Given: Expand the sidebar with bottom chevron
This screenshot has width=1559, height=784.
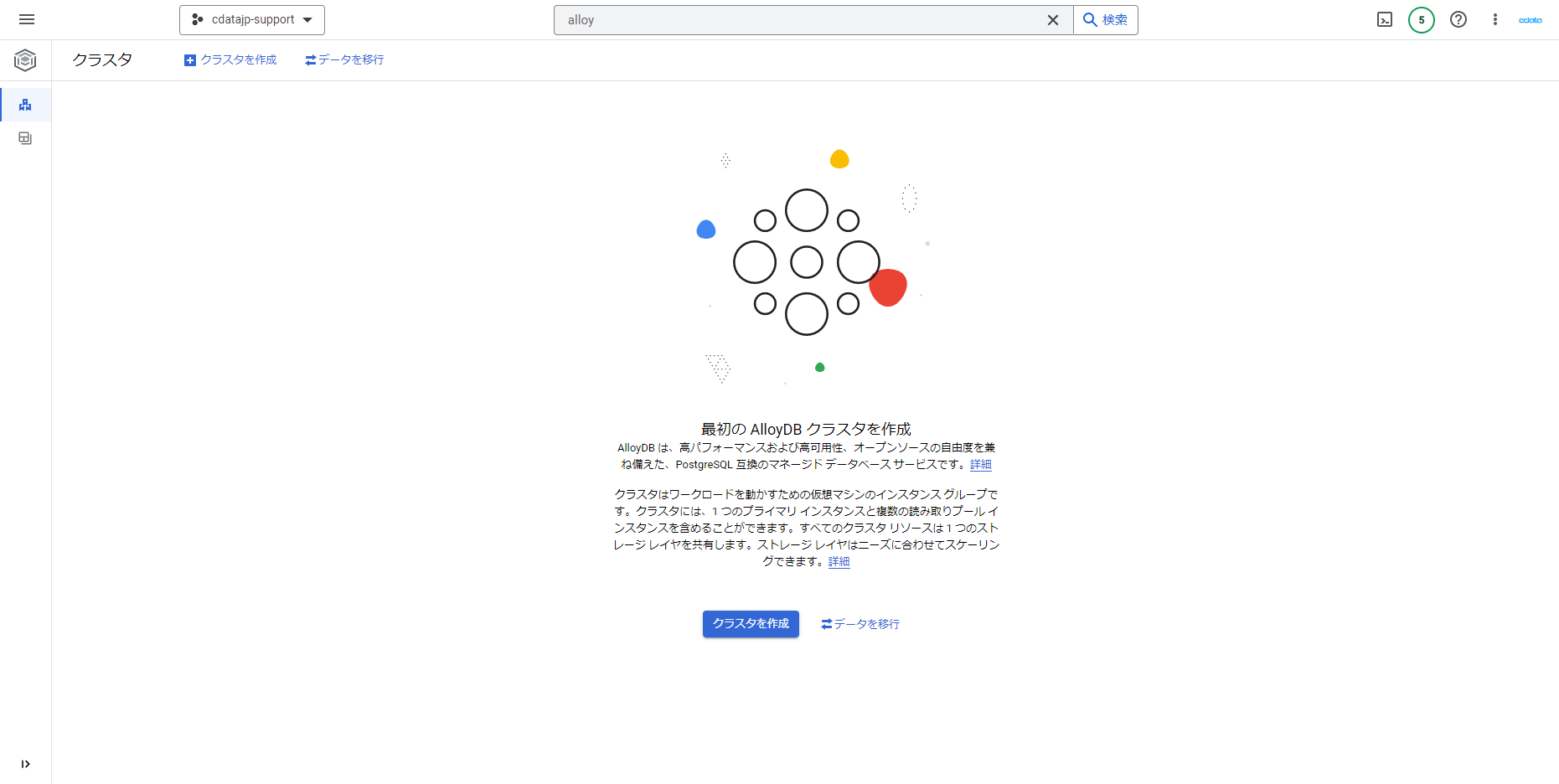Looking at the screenshot, I should (x=25, y=764).
